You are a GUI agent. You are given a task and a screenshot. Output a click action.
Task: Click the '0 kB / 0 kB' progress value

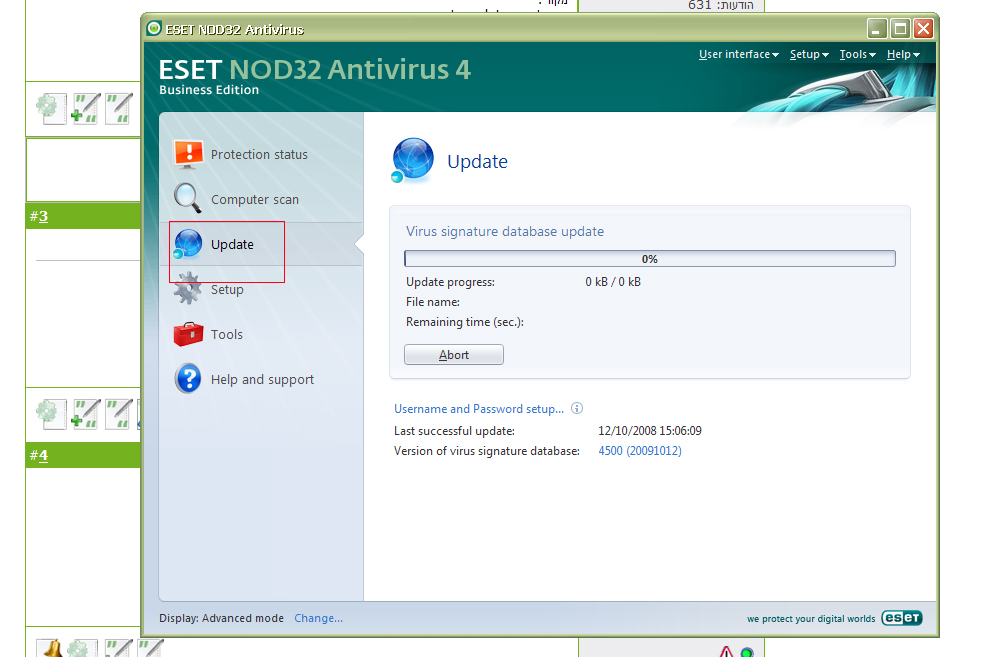click(613, 282)
